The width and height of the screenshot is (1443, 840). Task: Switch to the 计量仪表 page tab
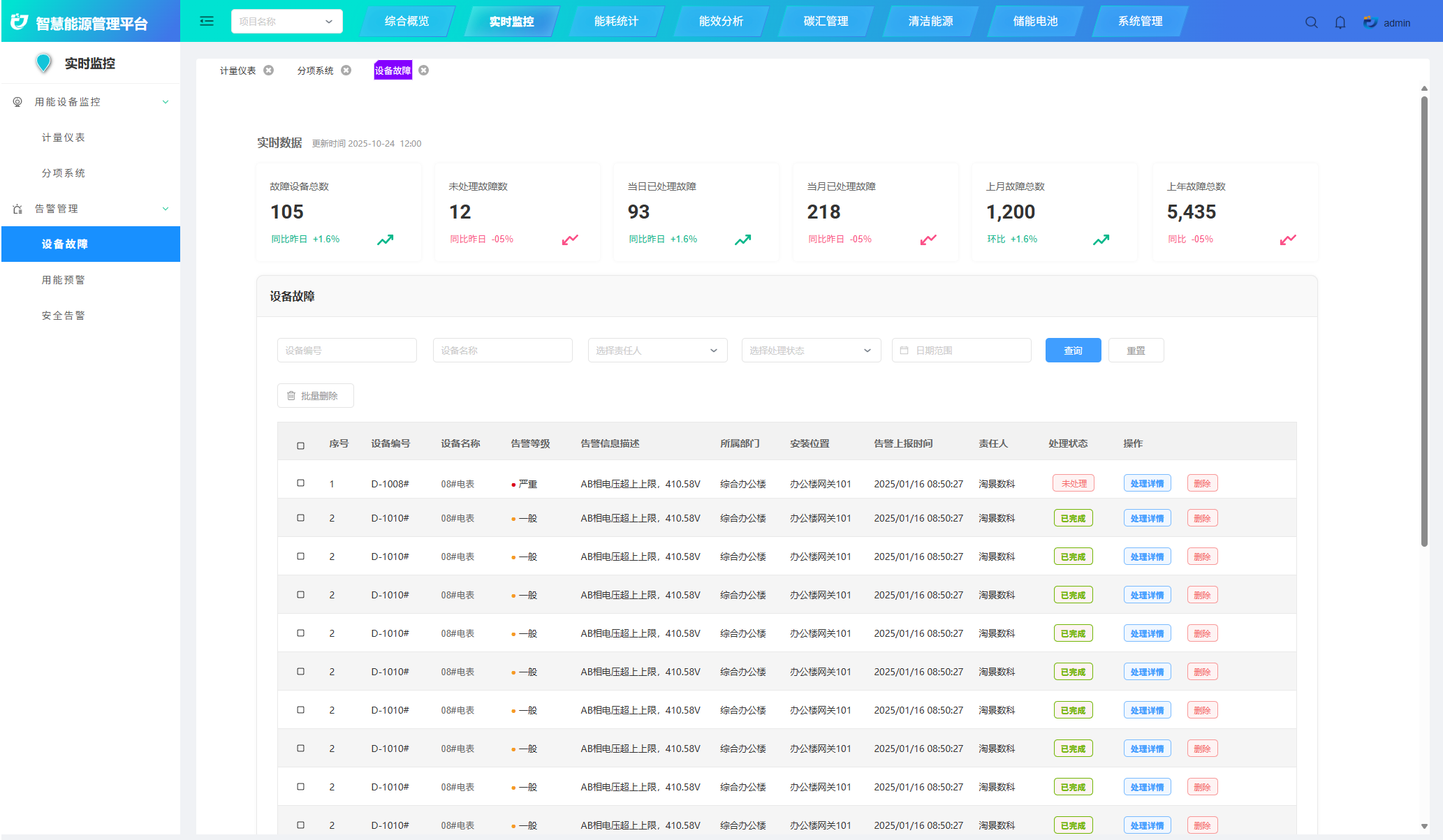tap(238, 71)
